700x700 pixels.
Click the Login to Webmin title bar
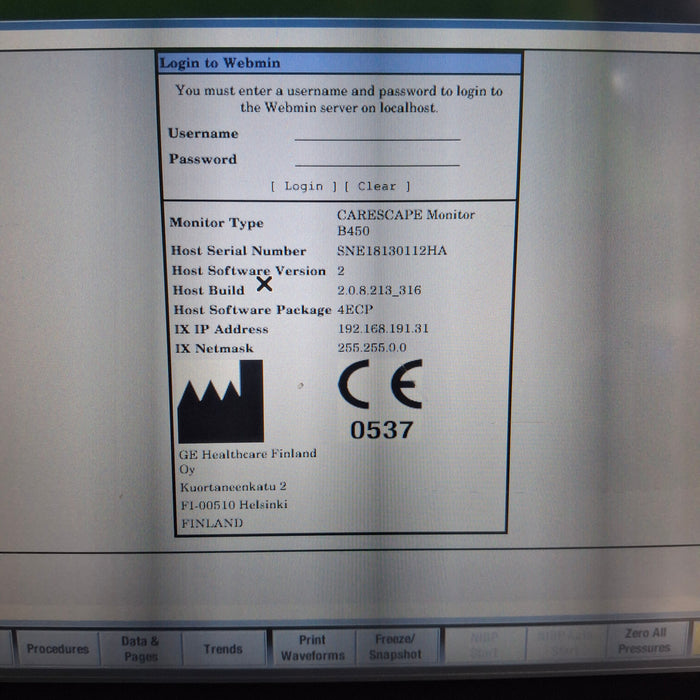tap(340, 63)
